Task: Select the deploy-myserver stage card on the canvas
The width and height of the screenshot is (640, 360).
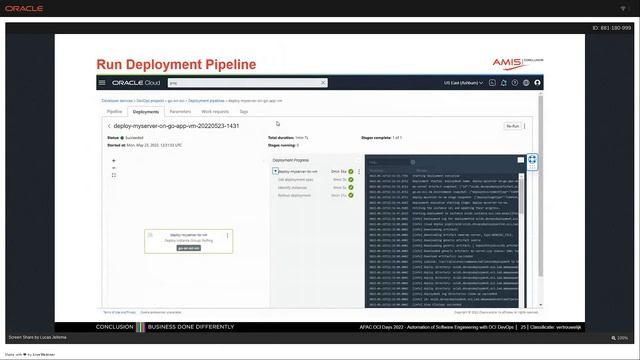Action: (189, 241)
